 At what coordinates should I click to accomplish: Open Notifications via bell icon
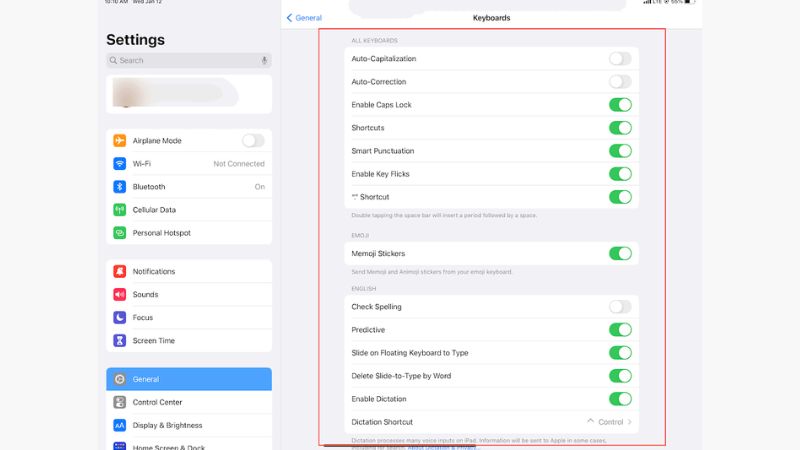120,272
